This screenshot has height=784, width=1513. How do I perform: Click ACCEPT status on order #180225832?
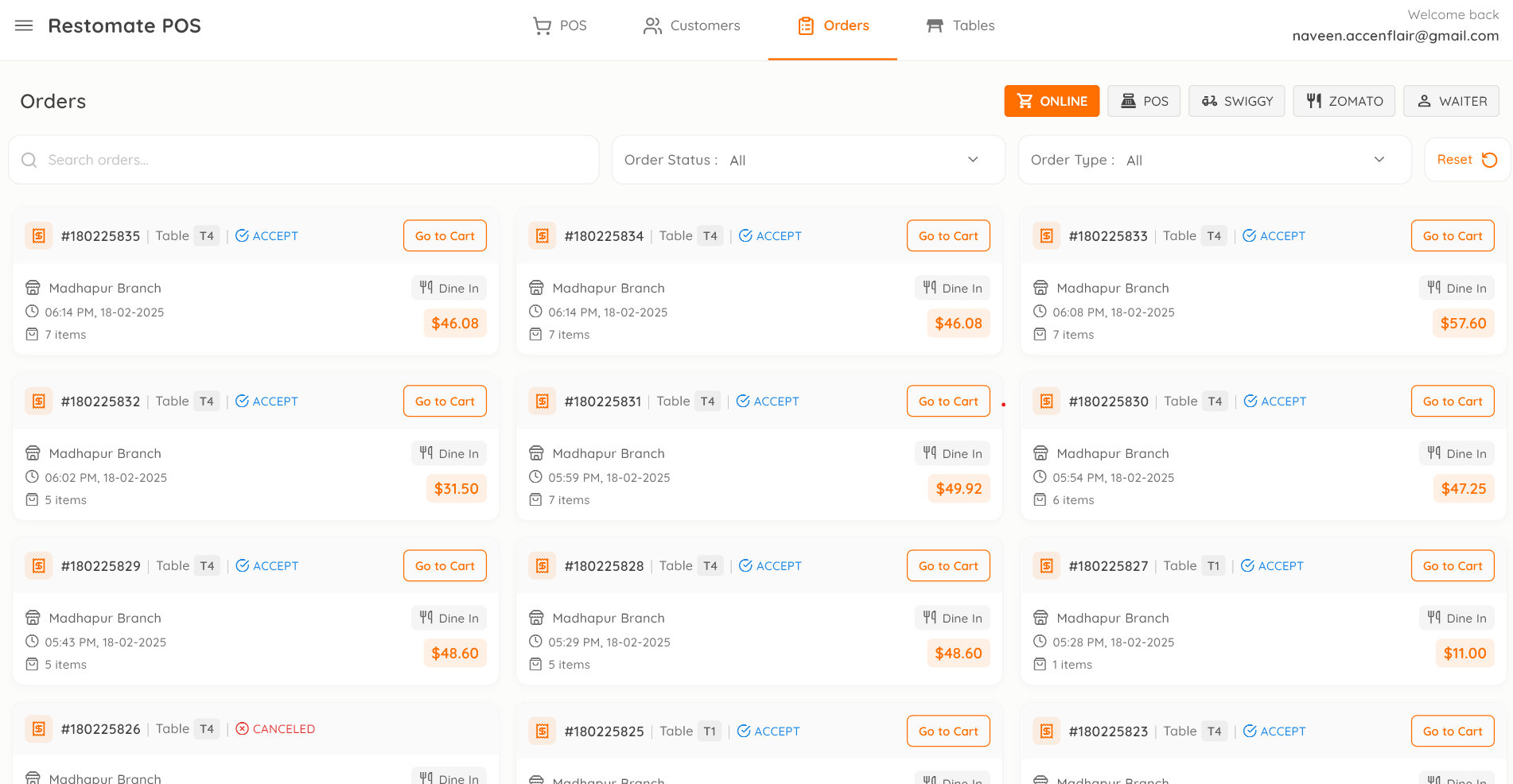[x=266, y=401]
